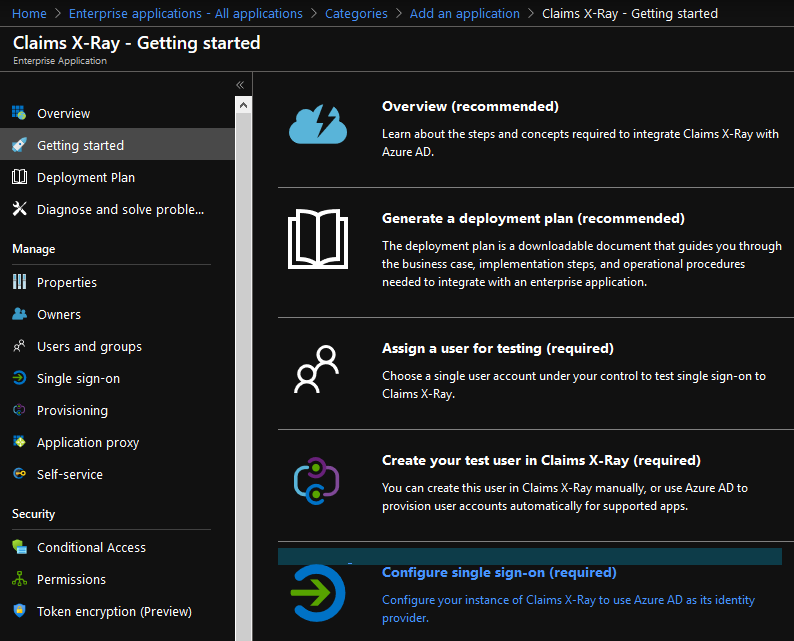The height and width of the screenshot is (641, 794).
Task: Click the Application proxy icon in sidebar
Action: coord(19,442)
